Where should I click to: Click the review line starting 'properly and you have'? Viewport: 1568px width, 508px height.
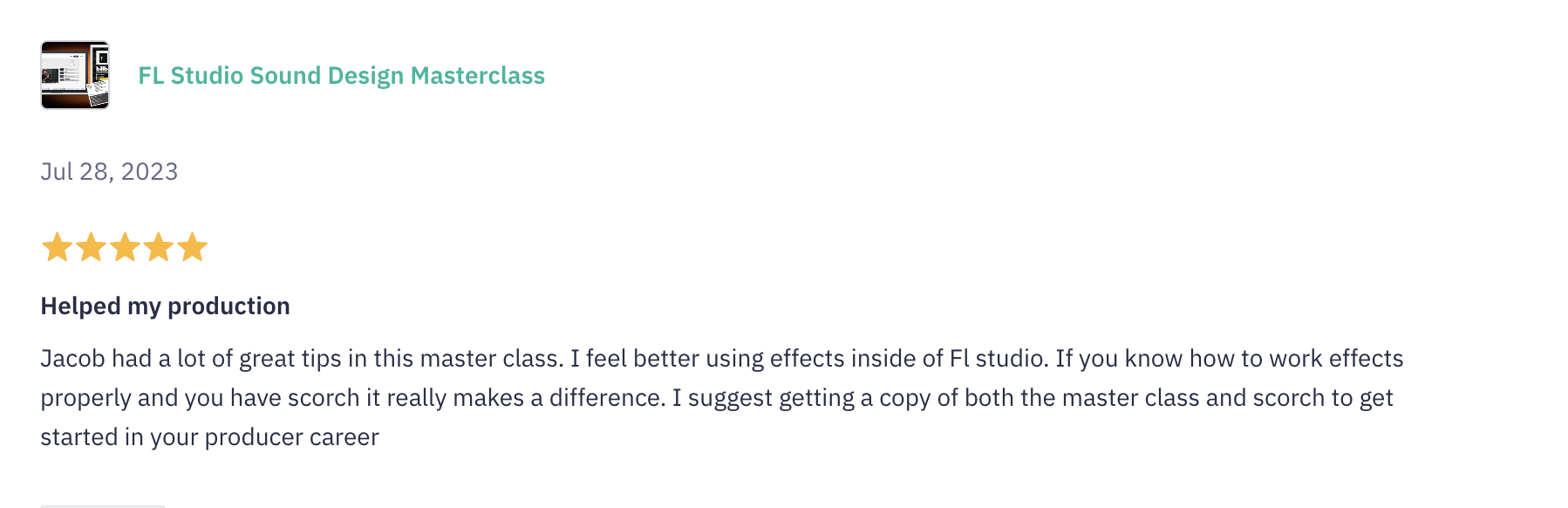pyautogui.click(x=717, y=398)
